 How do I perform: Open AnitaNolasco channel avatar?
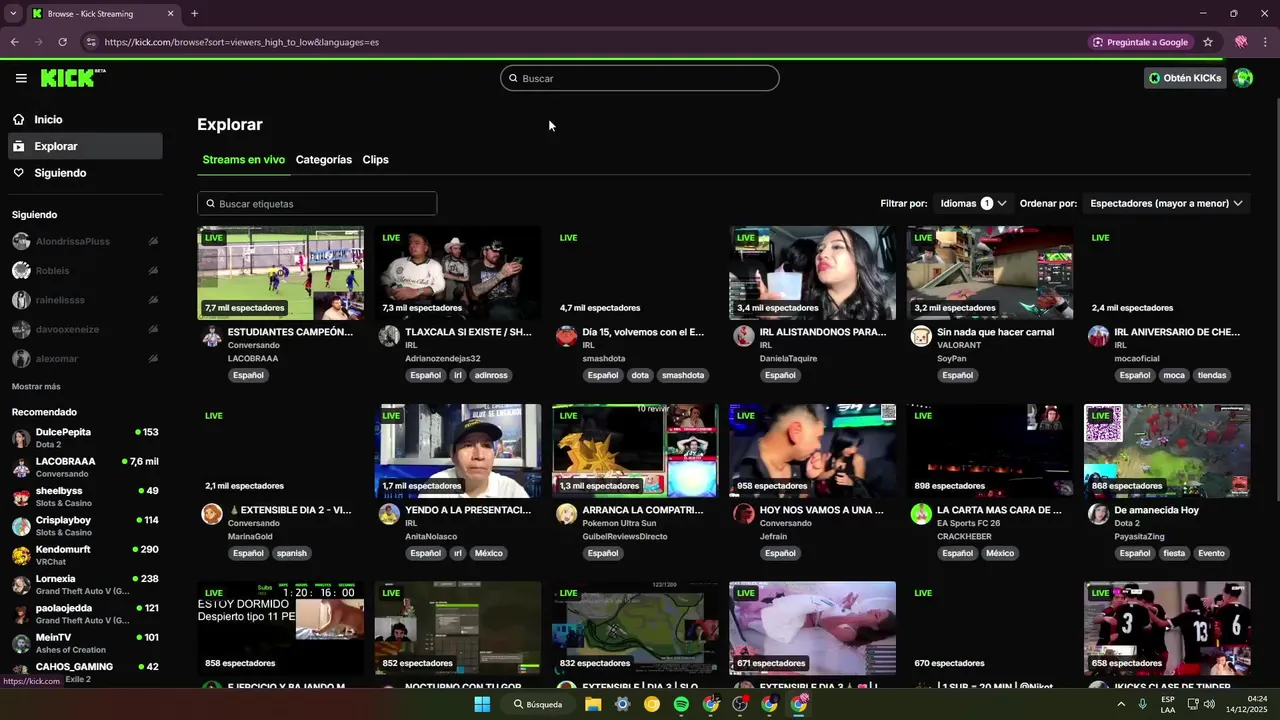pyautogui.click(x=389, y=514)
